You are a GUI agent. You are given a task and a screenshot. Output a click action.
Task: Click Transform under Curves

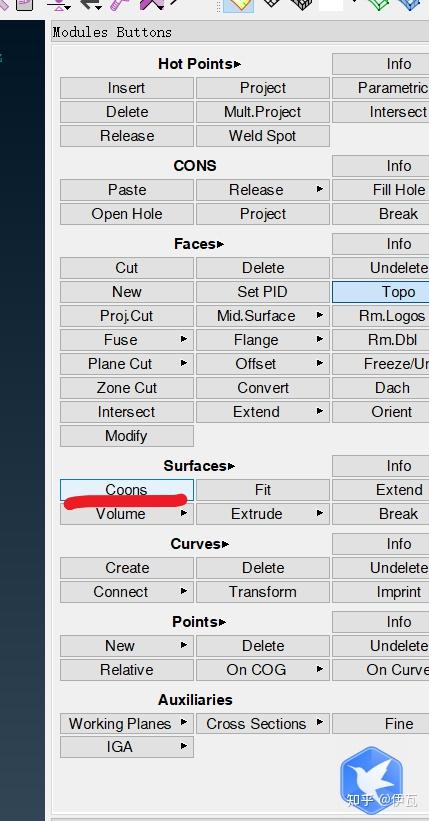(263, 592)
